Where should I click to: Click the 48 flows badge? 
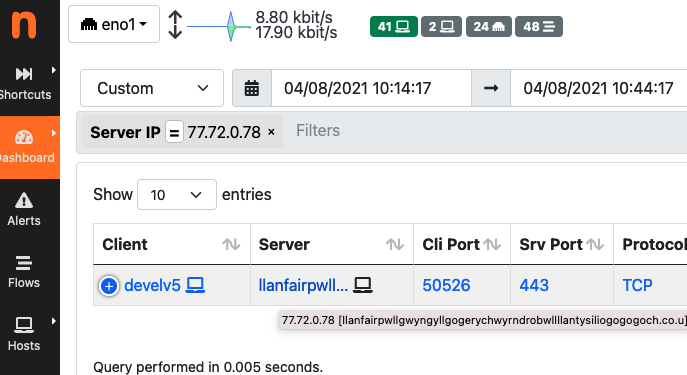[x=539, y=27]
